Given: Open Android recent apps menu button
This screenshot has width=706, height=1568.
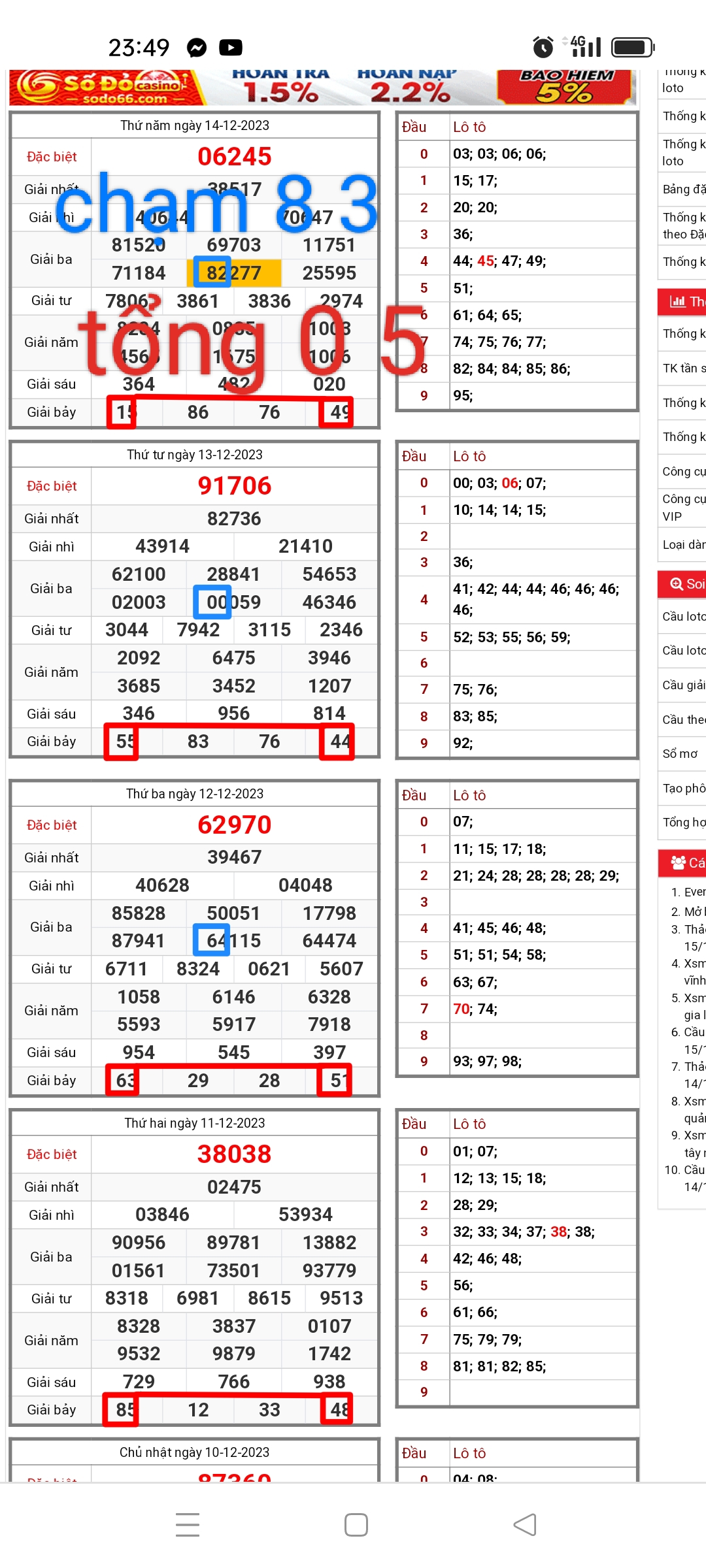Looking at the screenshot, I should [188, 1524].
